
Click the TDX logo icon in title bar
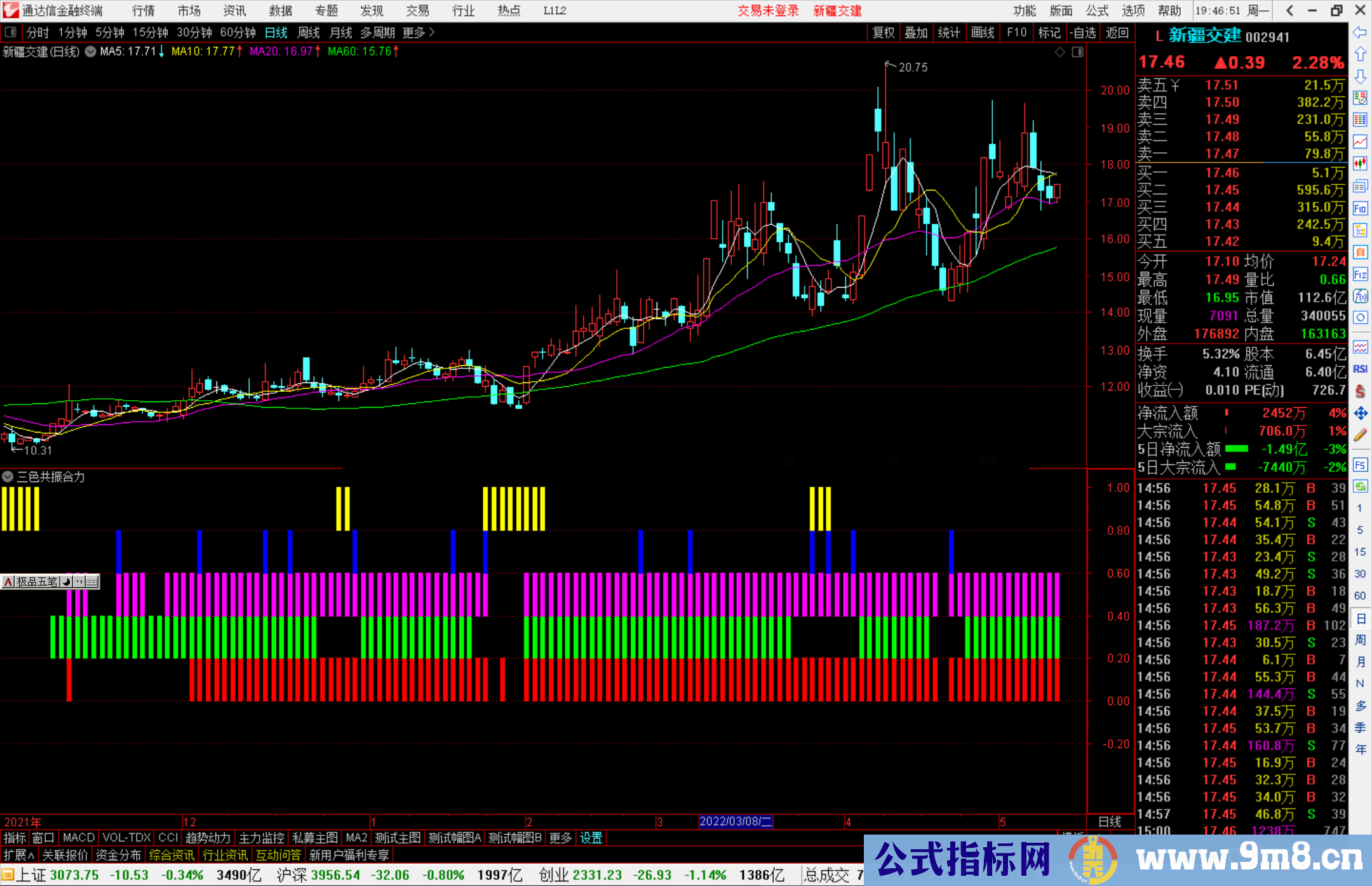[x=11, y=11]
